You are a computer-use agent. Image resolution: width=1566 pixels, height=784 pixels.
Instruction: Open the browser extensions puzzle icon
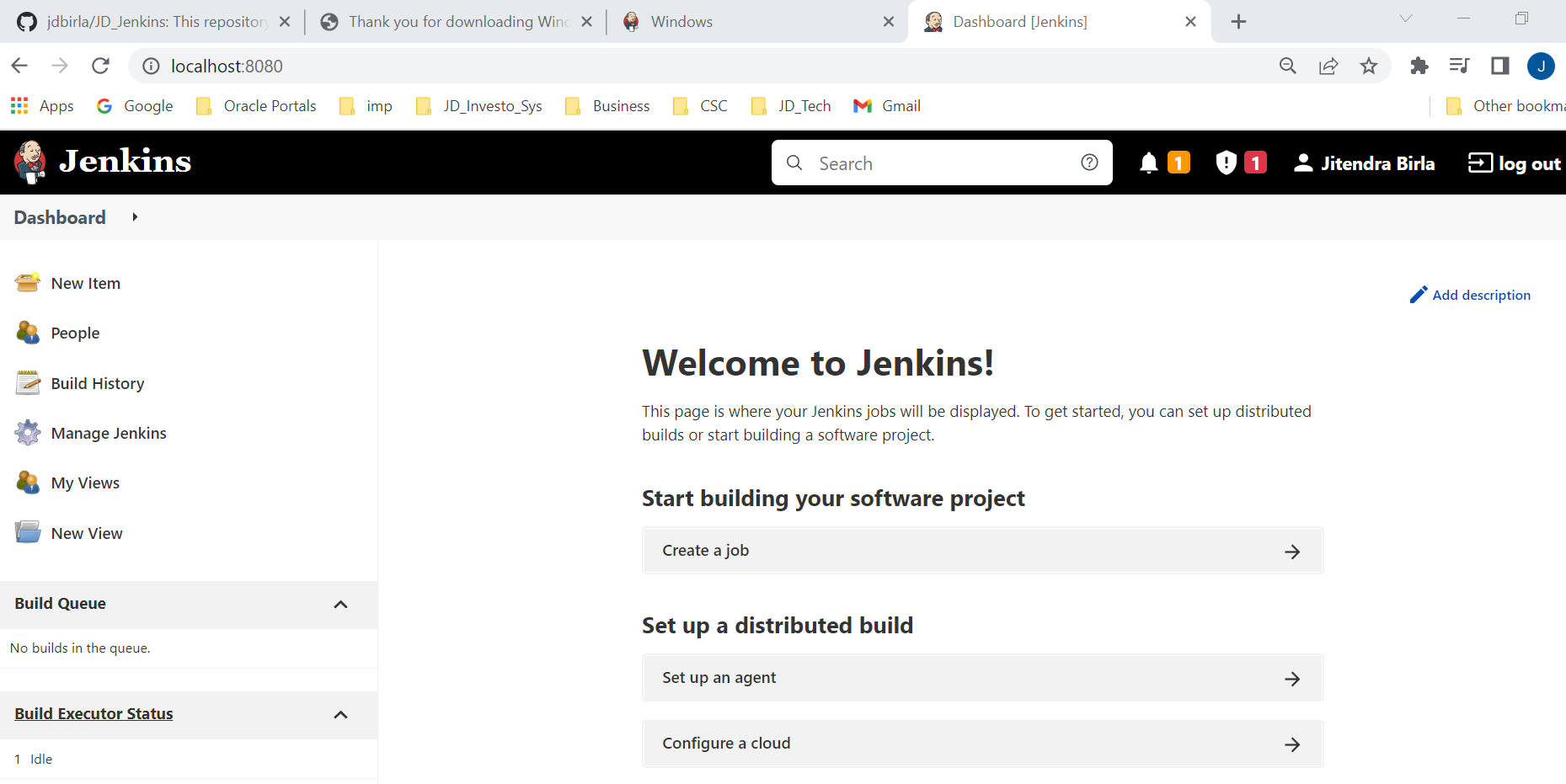click(x=1419, y=66)
